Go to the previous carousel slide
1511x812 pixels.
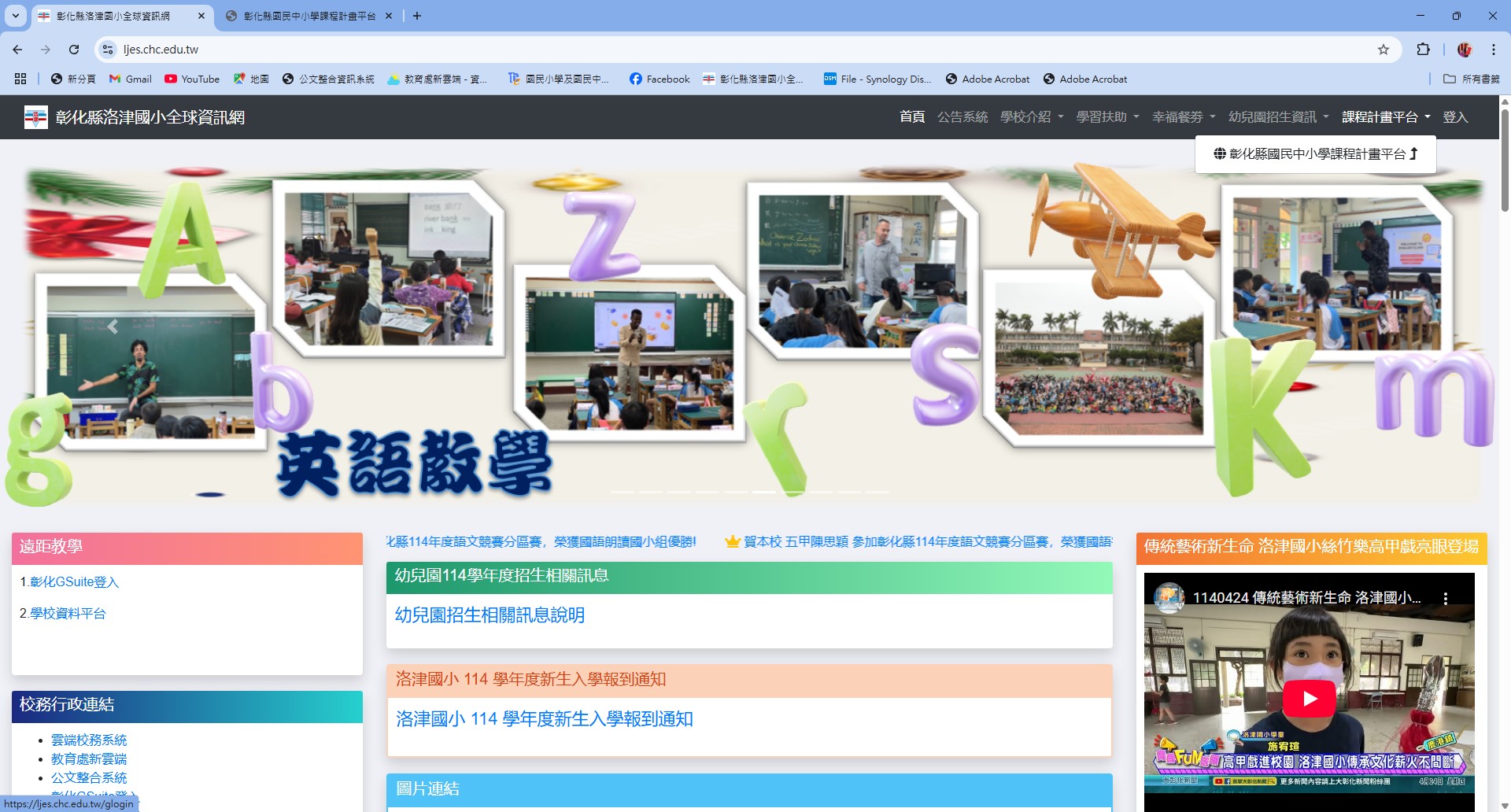click(113, 327)
